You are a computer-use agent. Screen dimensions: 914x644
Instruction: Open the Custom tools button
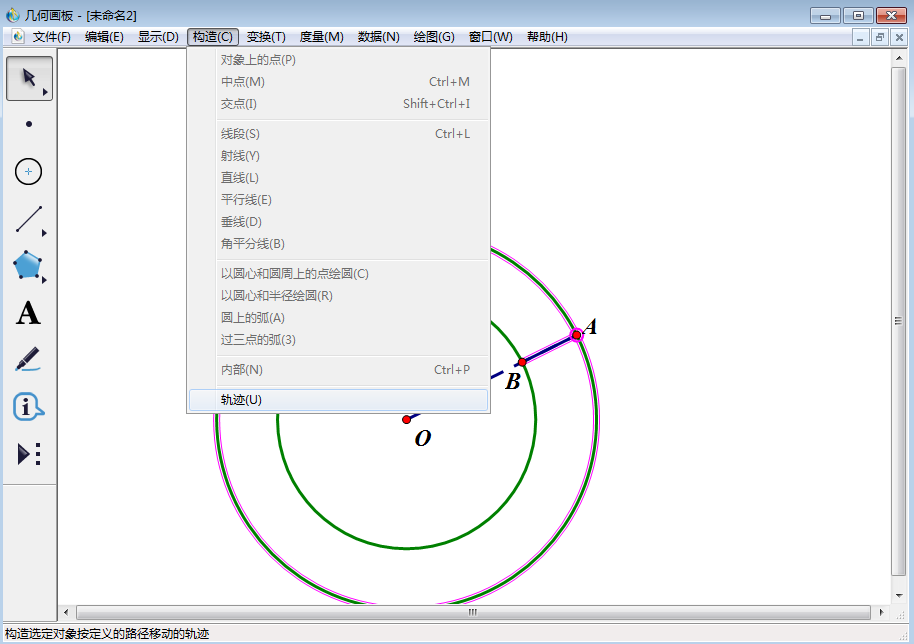(29, 453)
